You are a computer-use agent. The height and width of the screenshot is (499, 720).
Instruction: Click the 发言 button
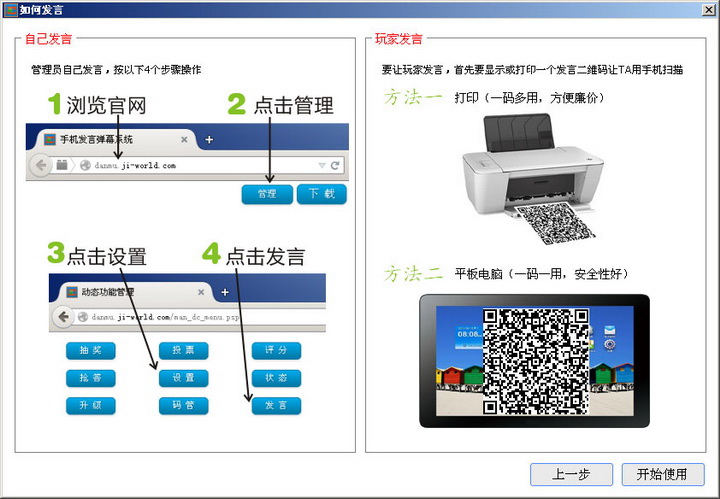[x=276, y=405]
